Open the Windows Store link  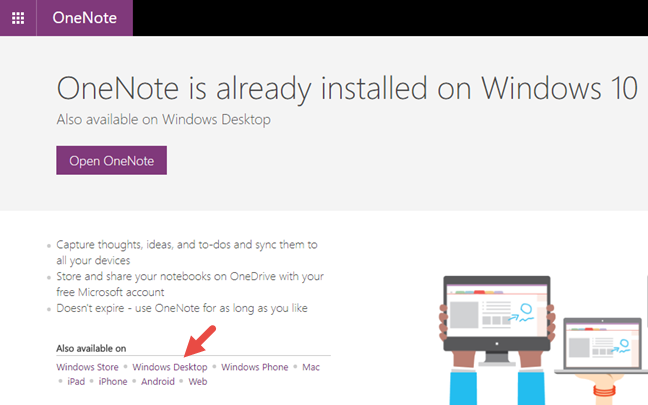[87, 367]
